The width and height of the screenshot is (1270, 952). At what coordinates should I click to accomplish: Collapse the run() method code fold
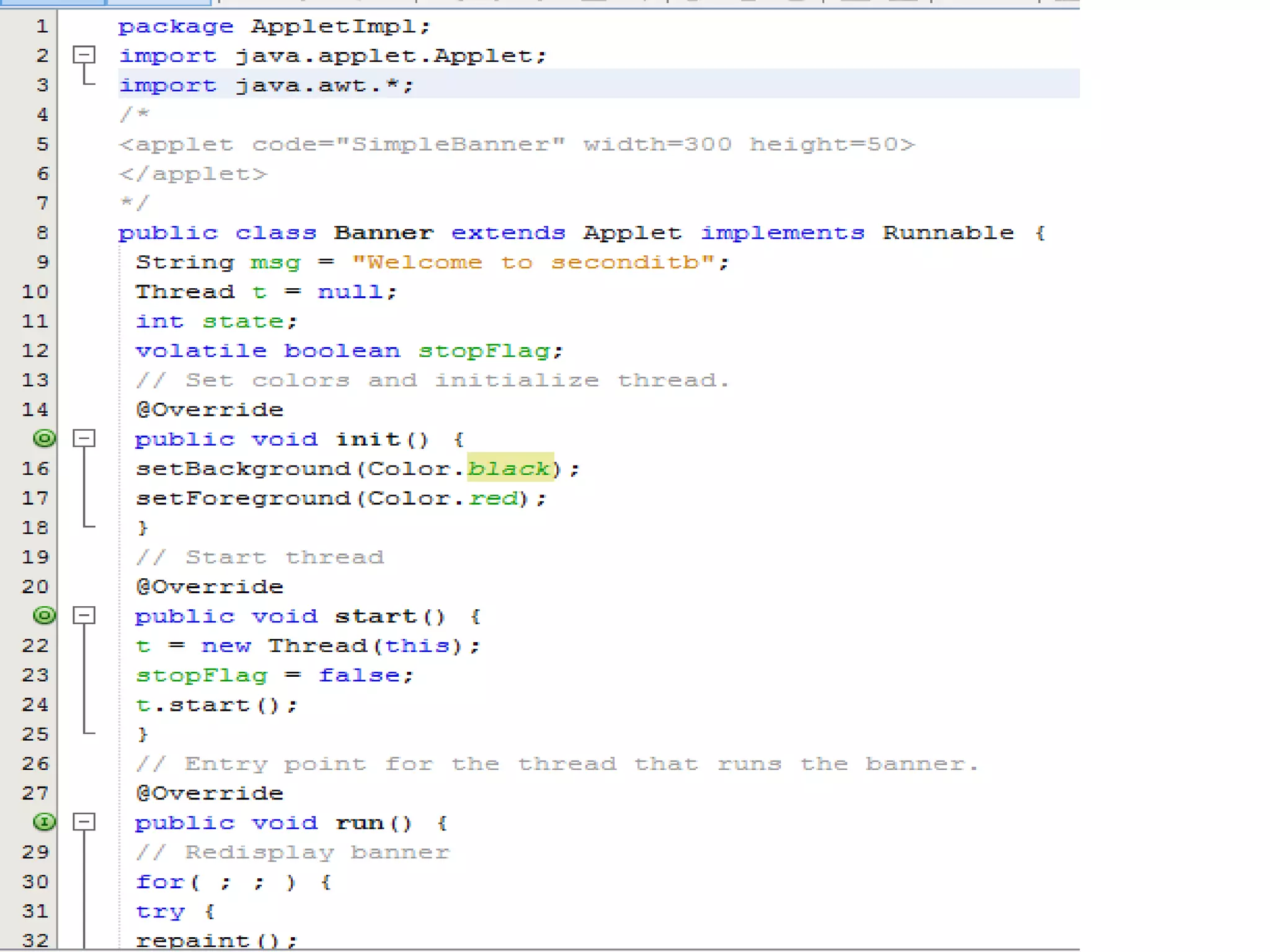[84, 822]
